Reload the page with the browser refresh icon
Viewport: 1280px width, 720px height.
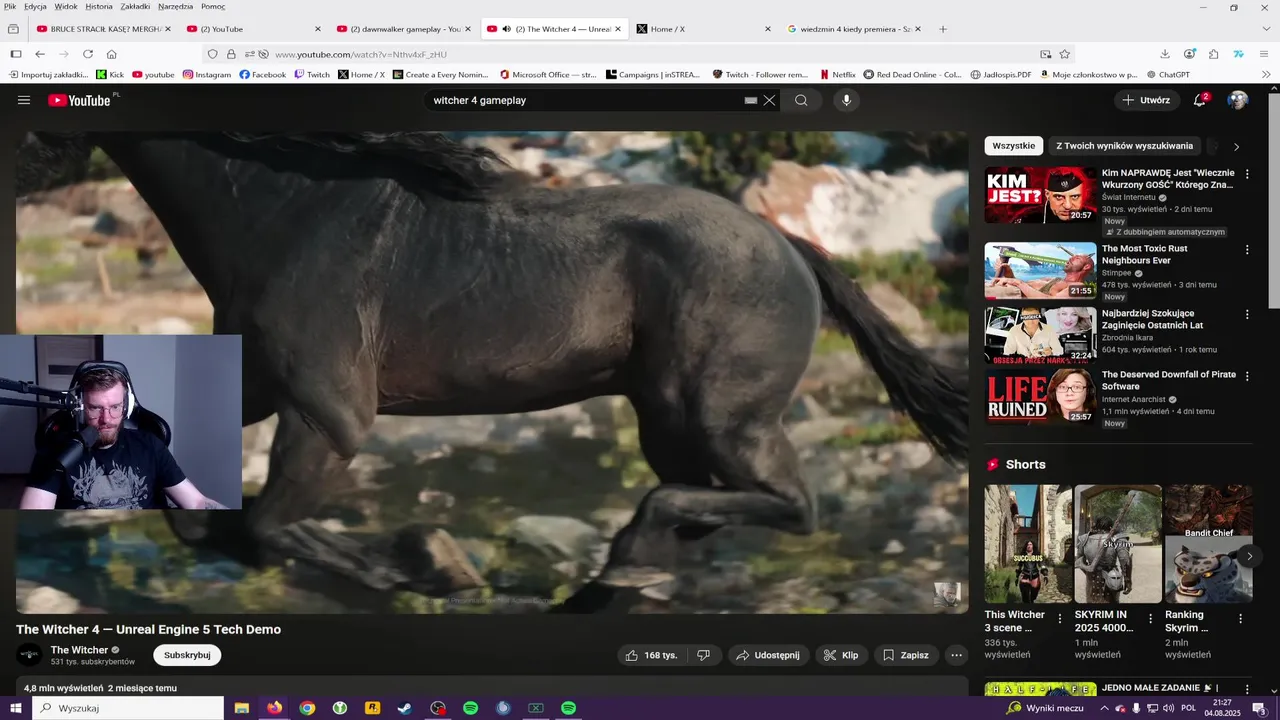[88, 54]
